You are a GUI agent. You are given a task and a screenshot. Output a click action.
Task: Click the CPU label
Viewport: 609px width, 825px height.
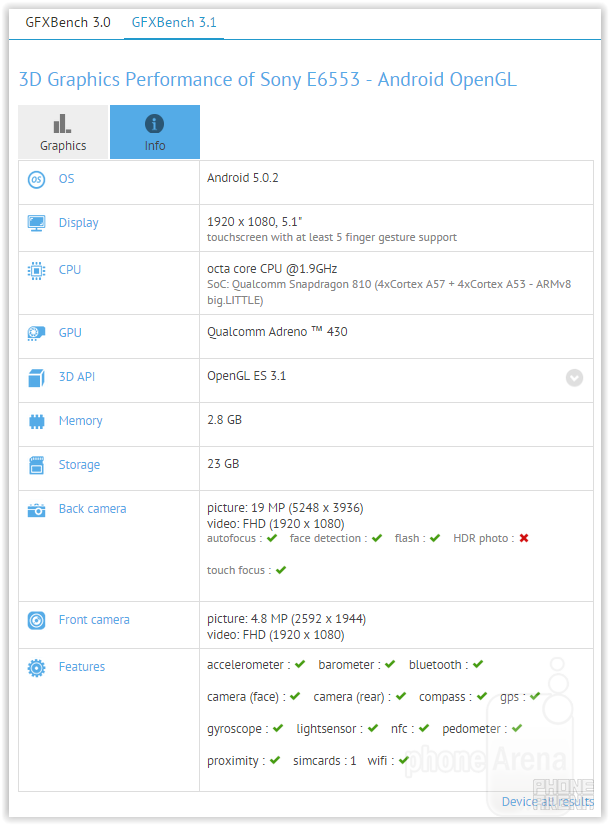[x=69, y=270]
